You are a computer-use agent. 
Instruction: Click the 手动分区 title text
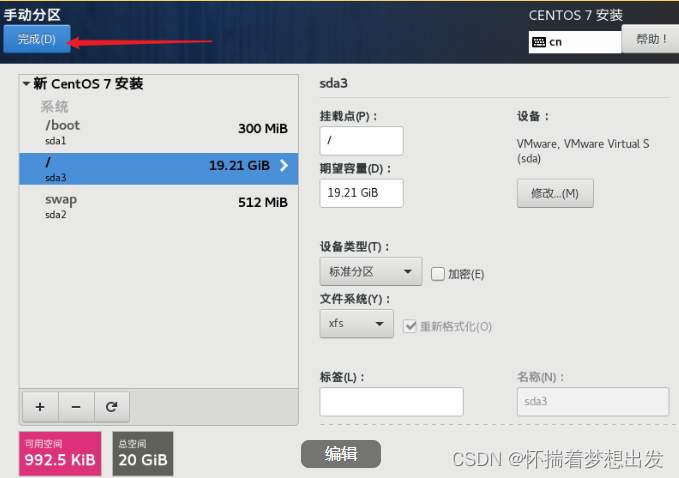click(x=32, y=15)
